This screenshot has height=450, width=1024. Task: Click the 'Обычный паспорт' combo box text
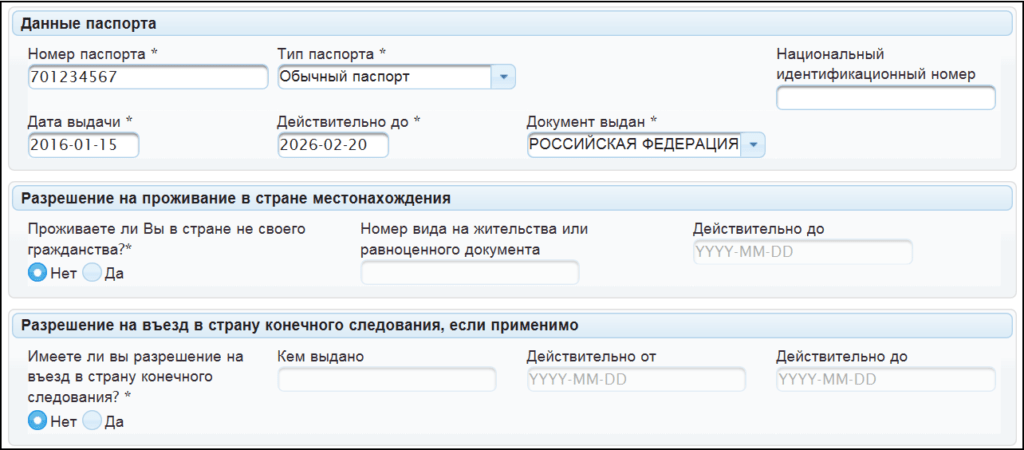(x=383, y=76)
